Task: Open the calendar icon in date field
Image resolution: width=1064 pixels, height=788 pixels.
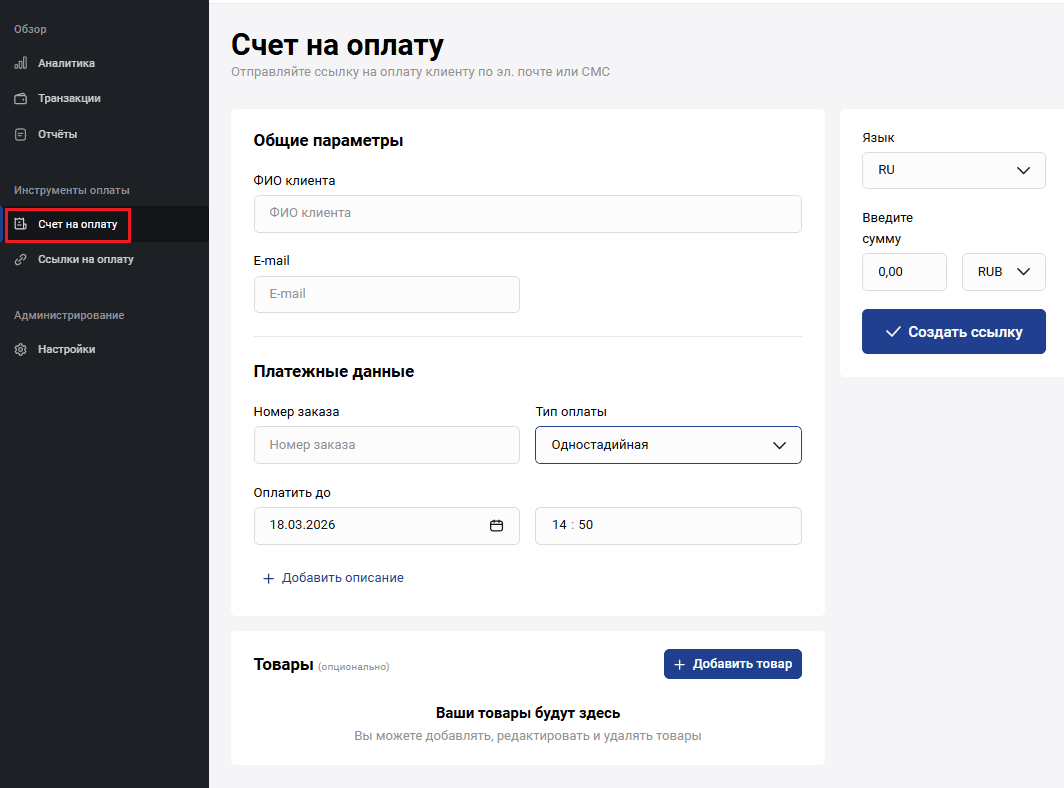Action: 496,526
